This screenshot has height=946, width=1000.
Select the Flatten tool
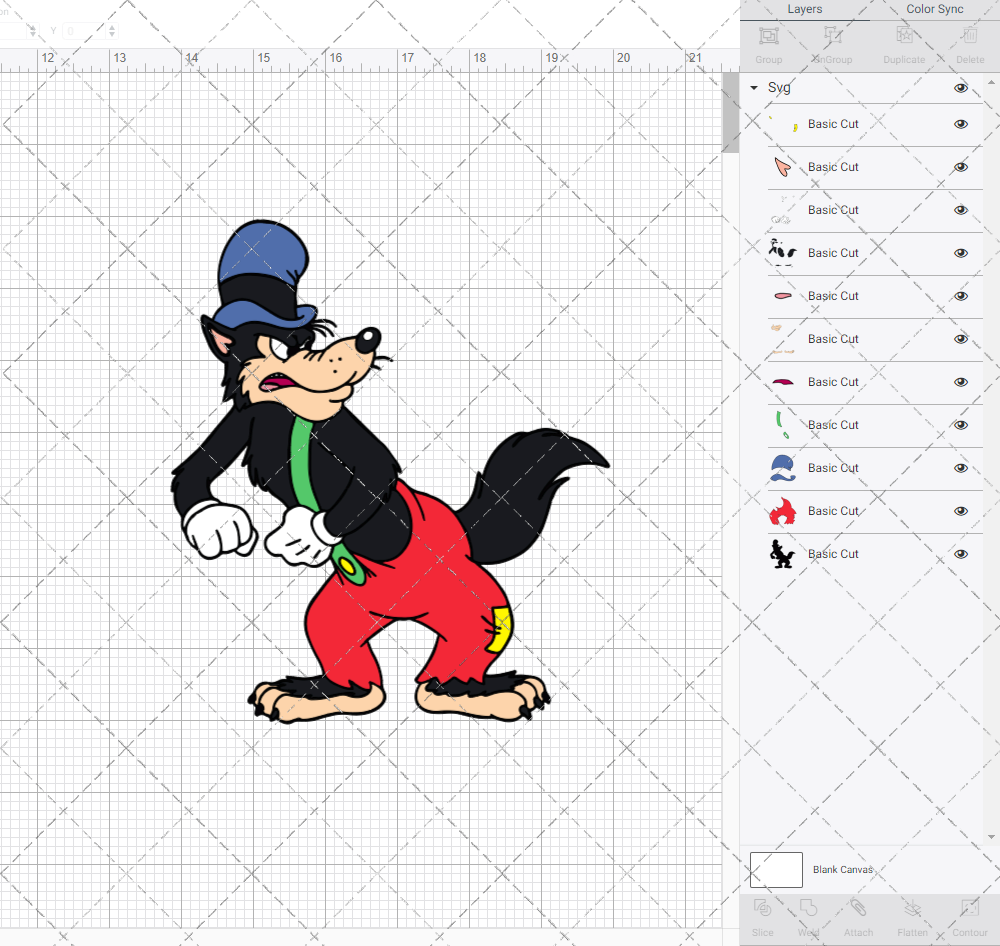(913, 908)
